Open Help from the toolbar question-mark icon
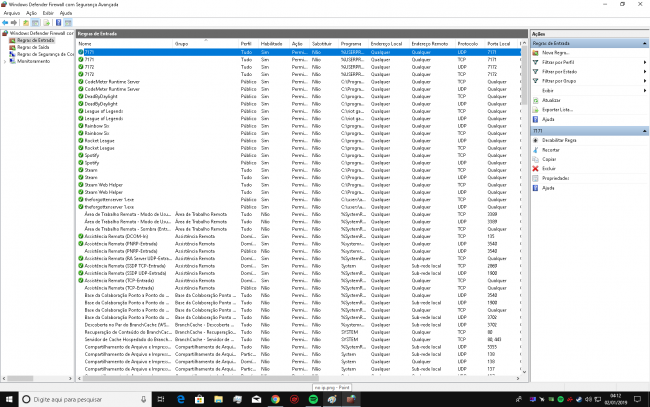Screen dimensions: 650x407 click(58, 23)
